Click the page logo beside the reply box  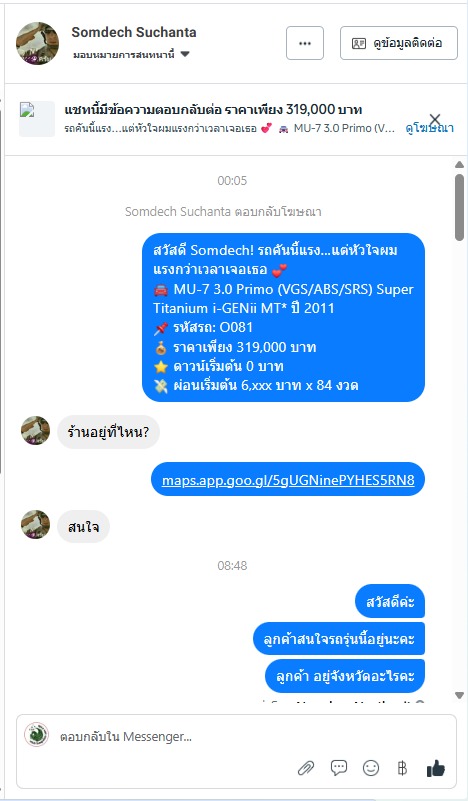(36, 735)
